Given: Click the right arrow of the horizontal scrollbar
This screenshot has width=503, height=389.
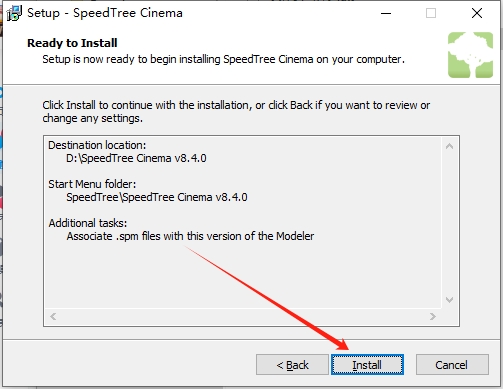Looking at the screenshot, I should 433,316.
